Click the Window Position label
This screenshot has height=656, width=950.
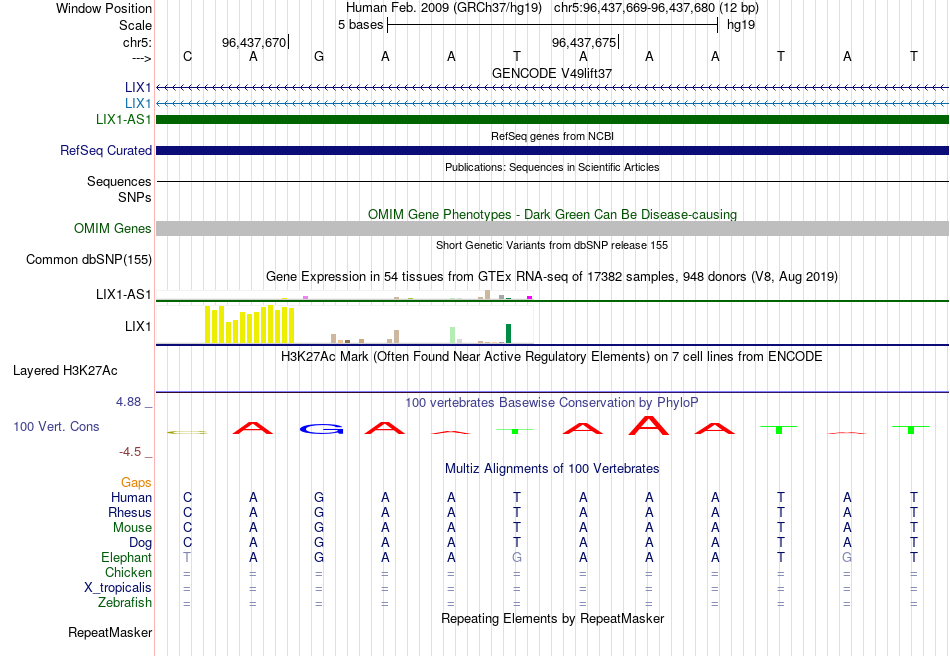click(104, 8)
